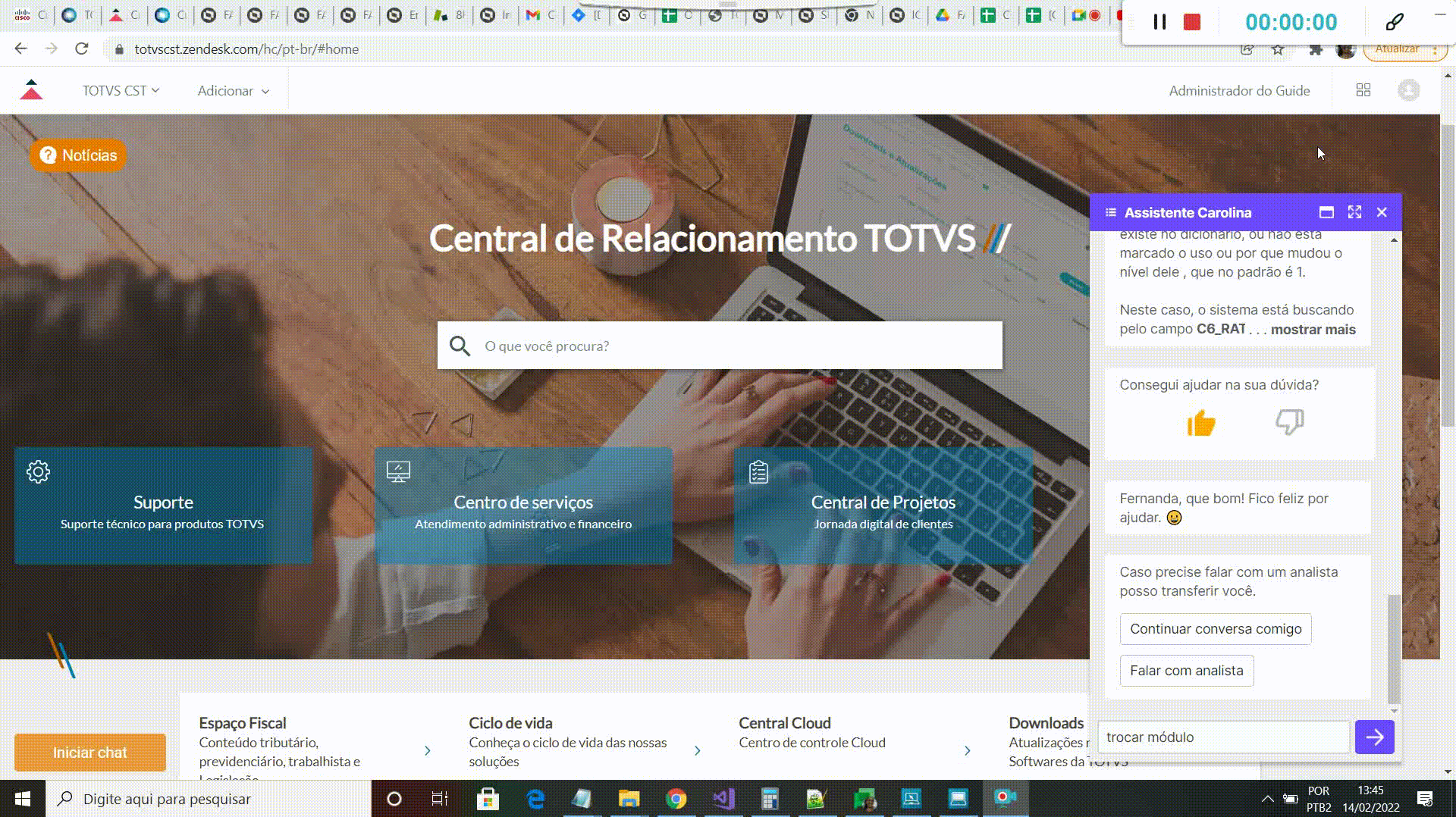Click Continuar conversa comigo

click(x=1216, y=628)
